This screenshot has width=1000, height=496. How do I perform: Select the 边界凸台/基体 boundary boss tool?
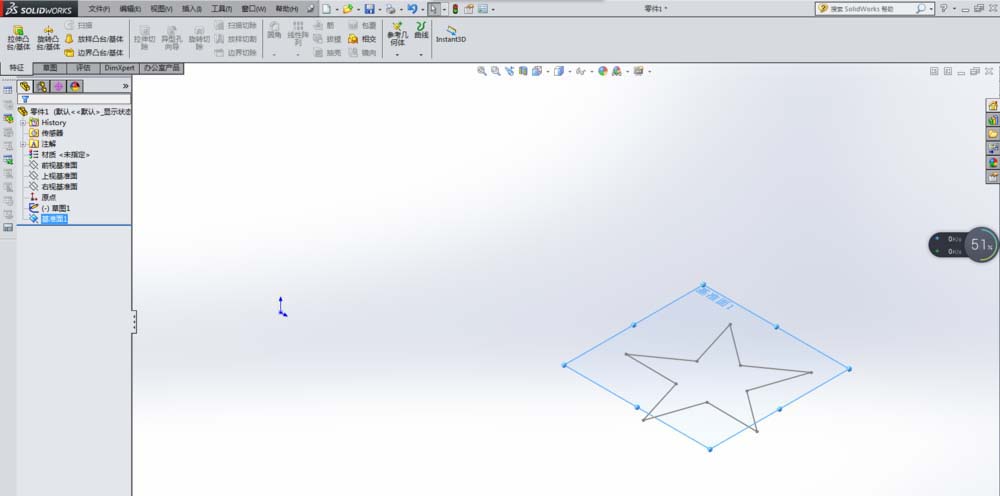coord(94,53)
